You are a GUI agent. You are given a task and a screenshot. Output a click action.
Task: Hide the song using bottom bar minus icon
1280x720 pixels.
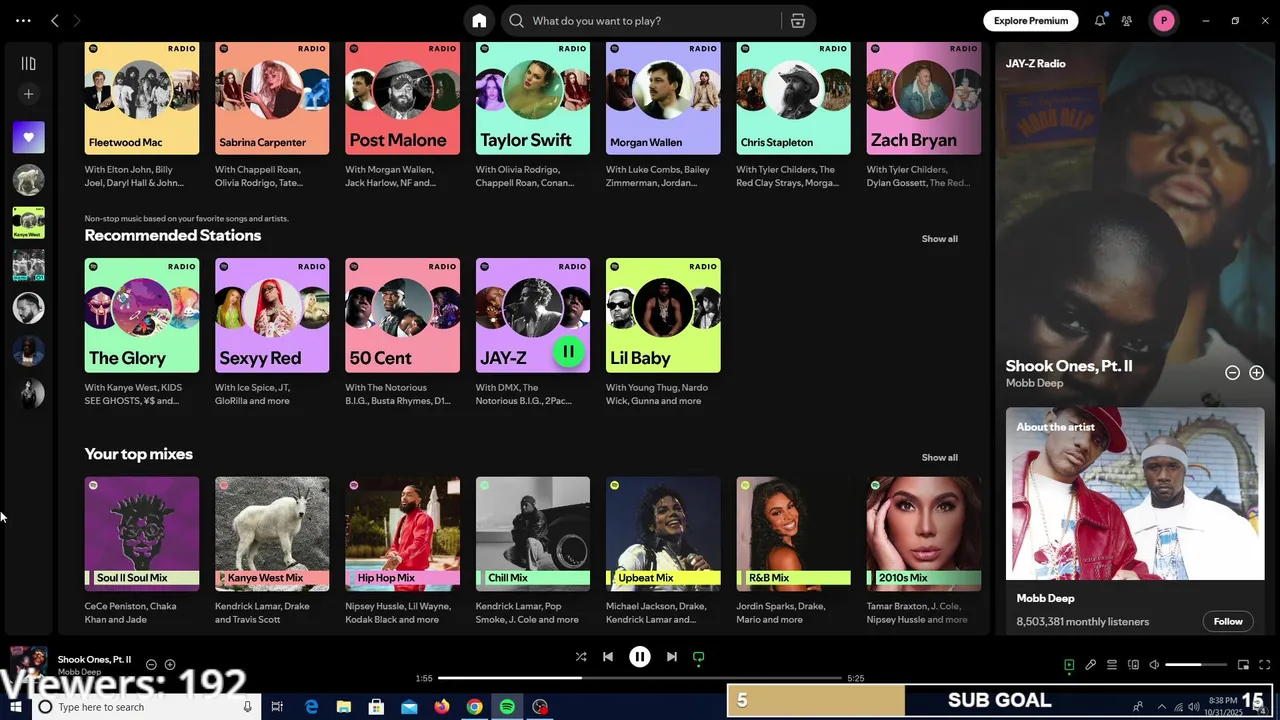pos(152,665)
